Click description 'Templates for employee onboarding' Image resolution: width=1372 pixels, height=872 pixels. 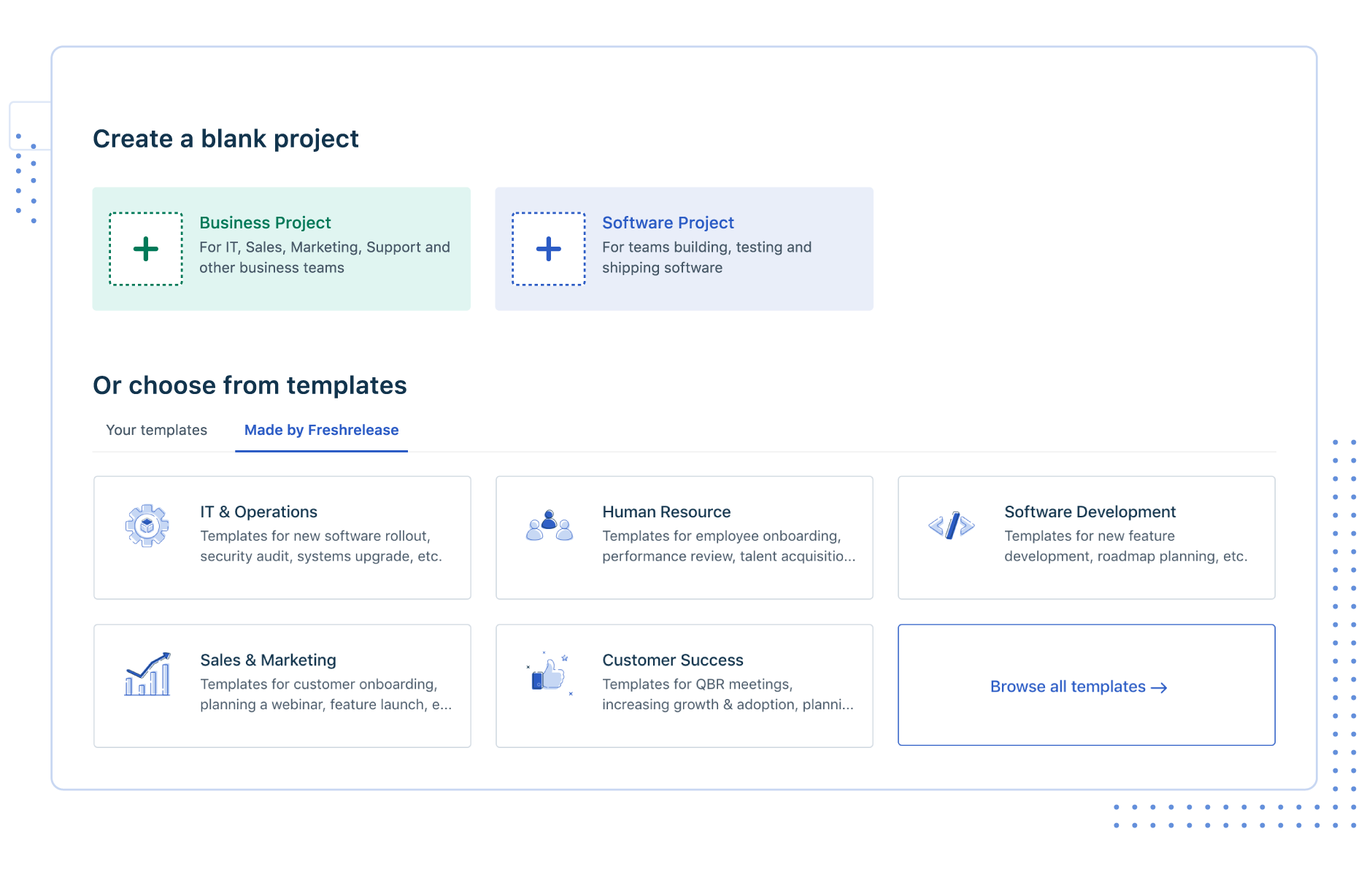click(x=728, y=546)
